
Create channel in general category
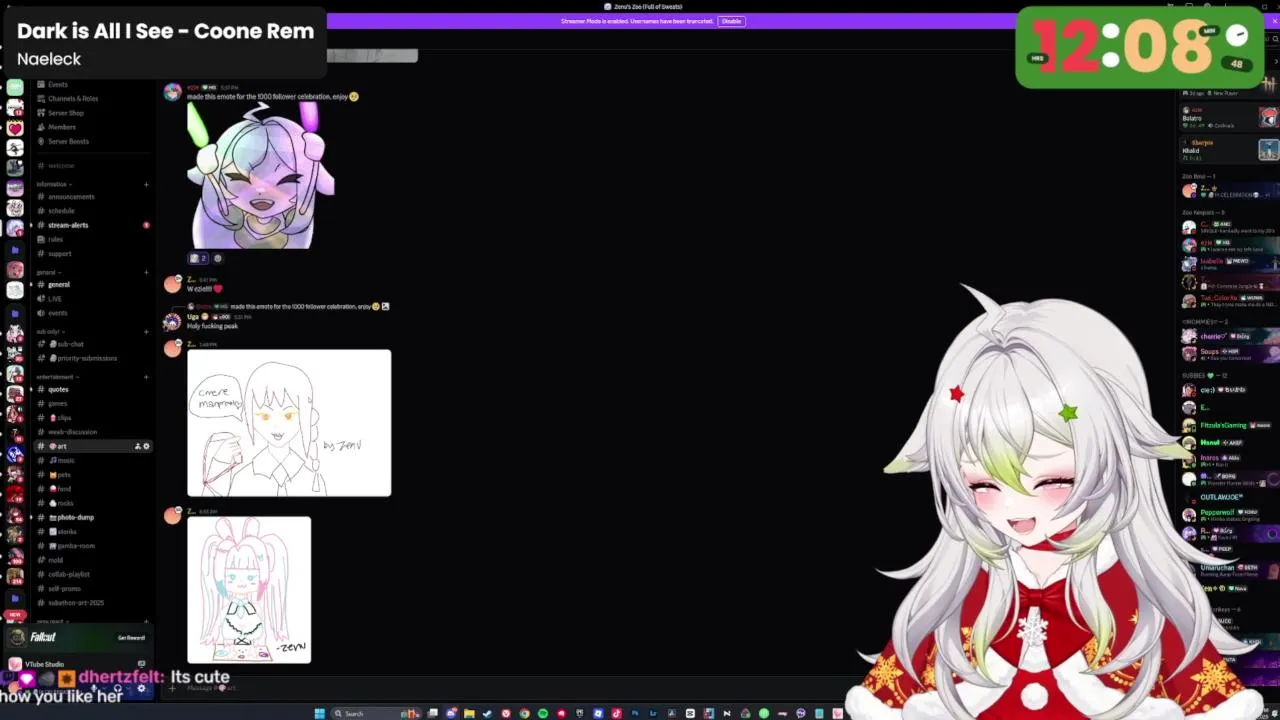click(x=146, y=272)
